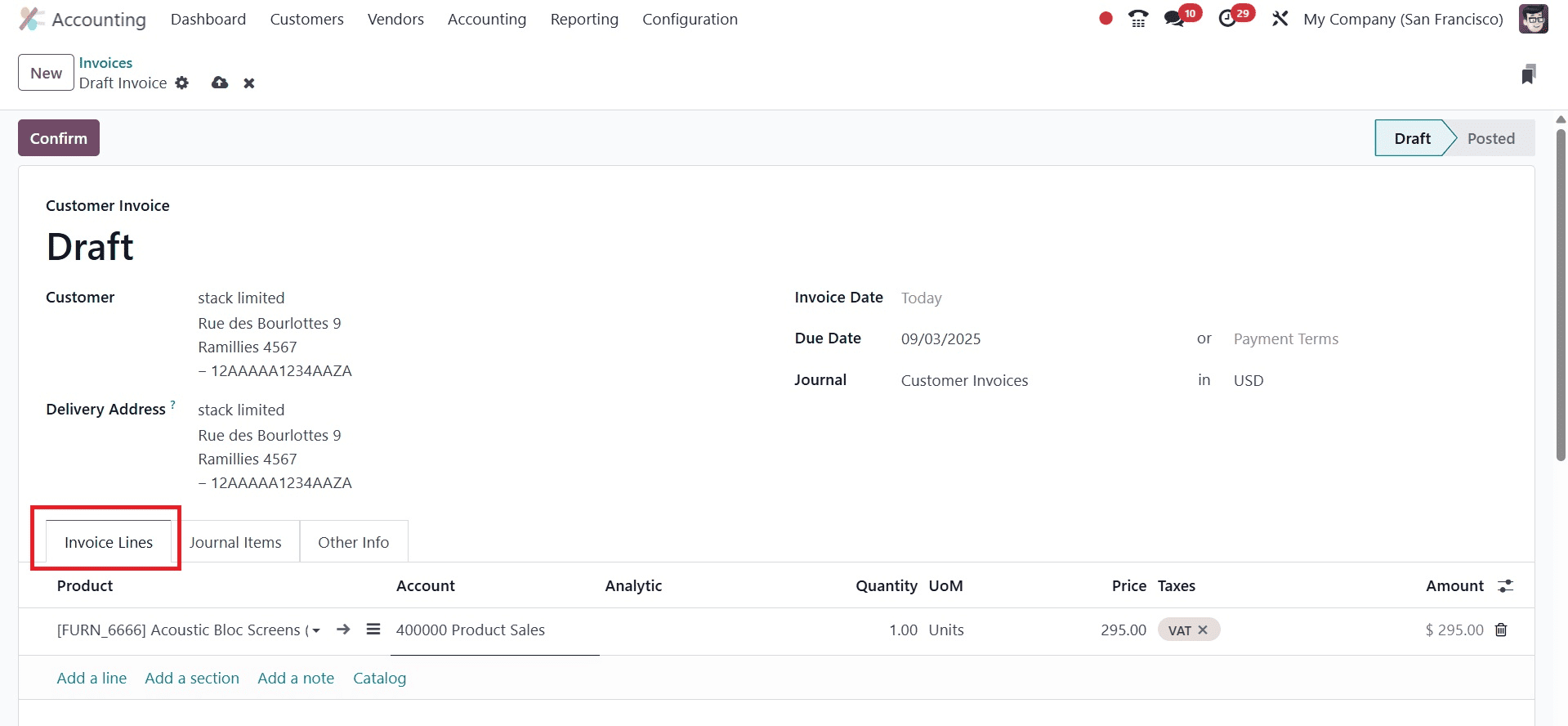This screenshot has width=1568, height=726.
Task: Remove the VAT tax tag
Action: [1203, 630]
